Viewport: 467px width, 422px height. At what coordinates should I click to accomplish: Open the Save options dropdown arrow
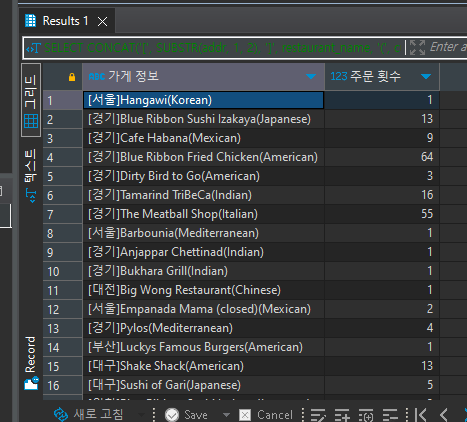tap(226, 415)
